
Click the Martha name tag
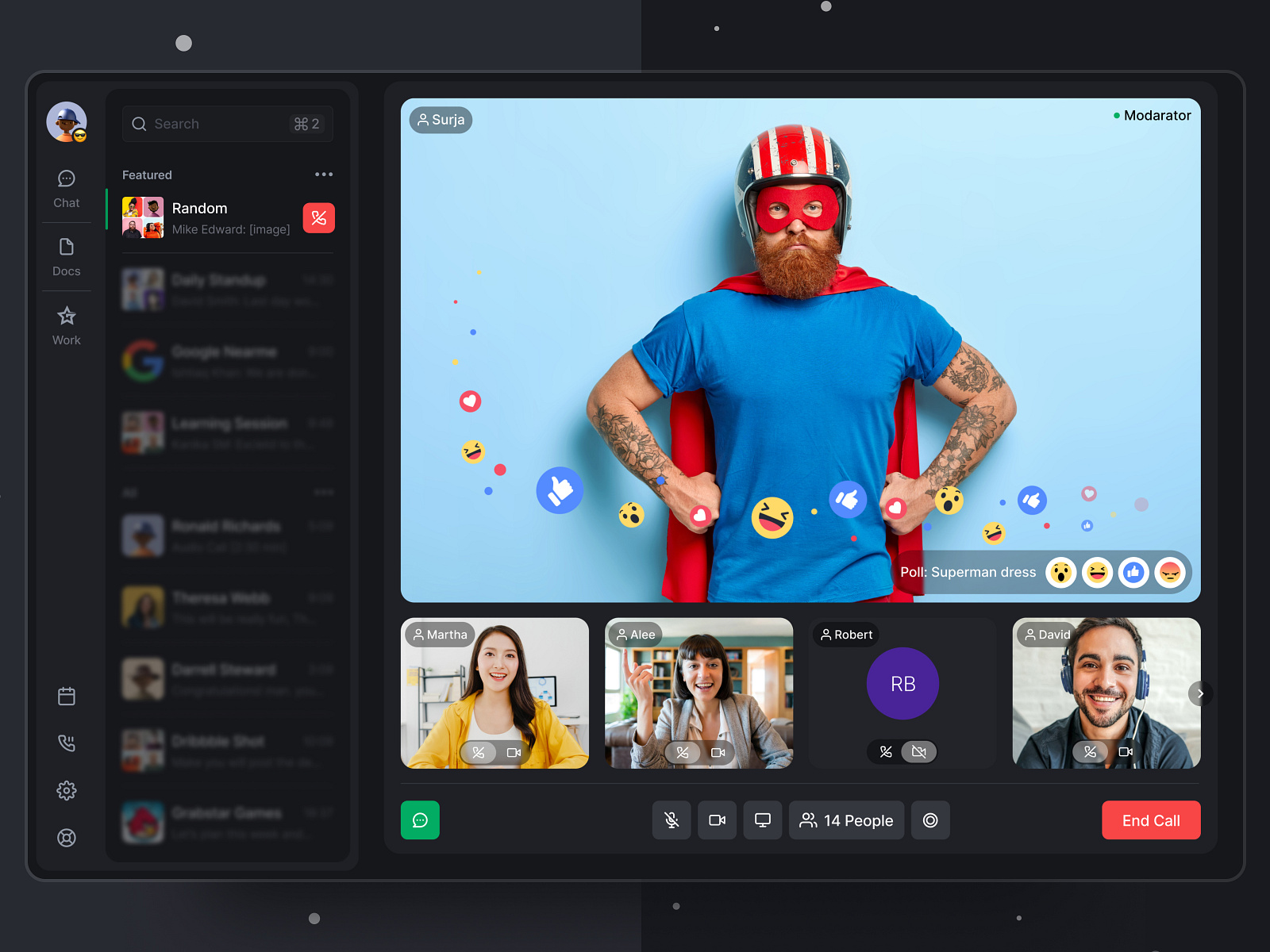tap(441, 635)
